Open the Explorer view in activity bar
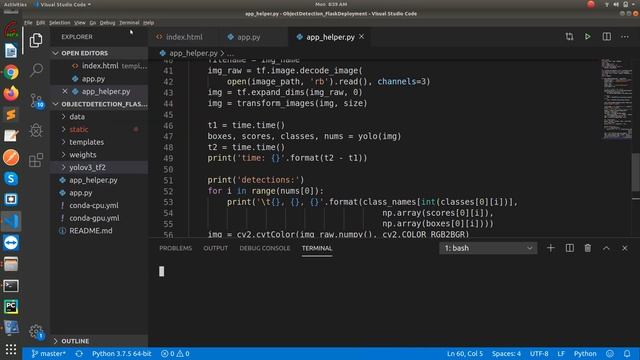Image resolution: width=640 pixels, height=360 pixels. click(36, 40)
